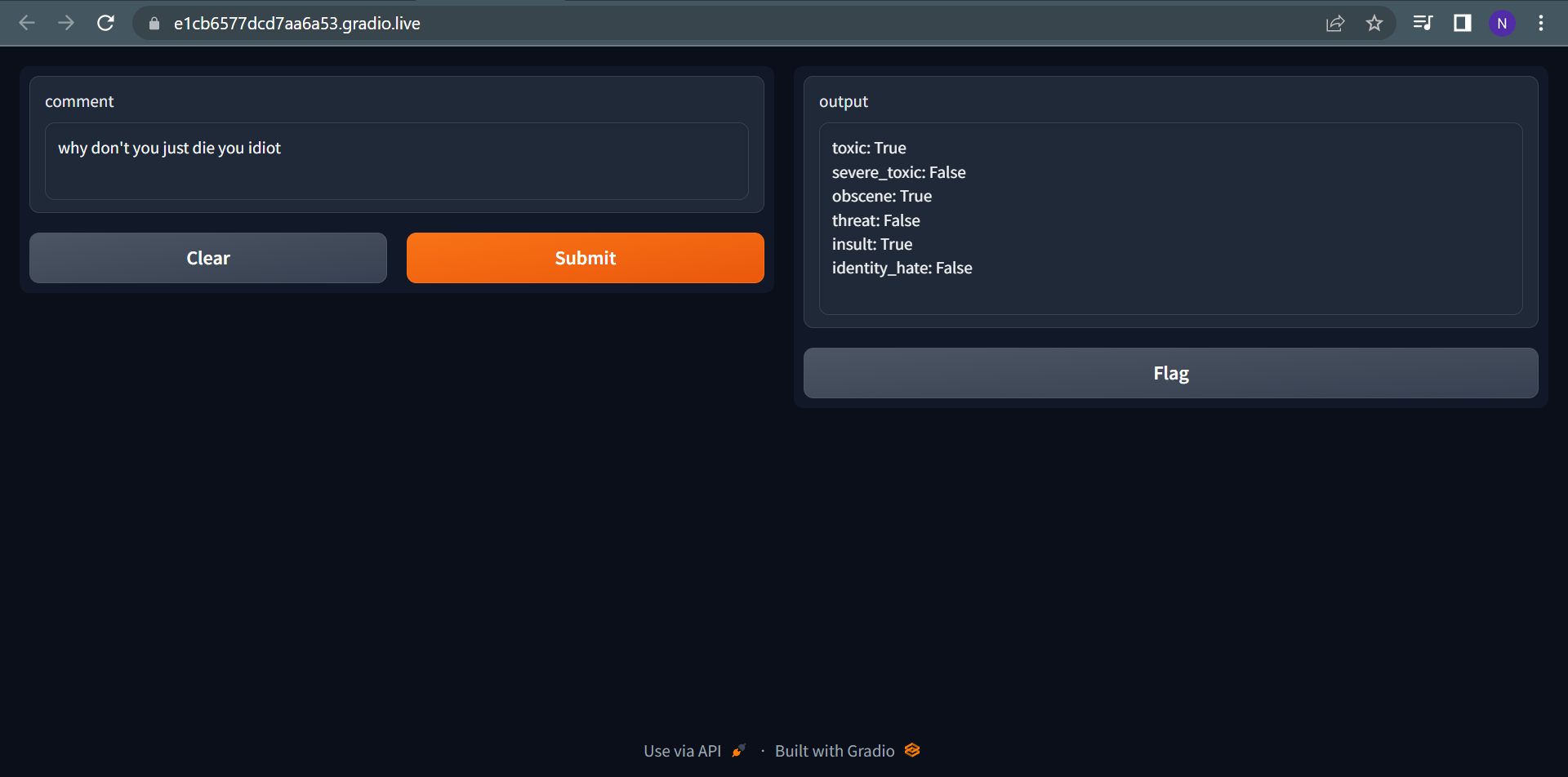Clear the comment input
The width and height of the screenshot is (1568, 777).
pos(208,257)
